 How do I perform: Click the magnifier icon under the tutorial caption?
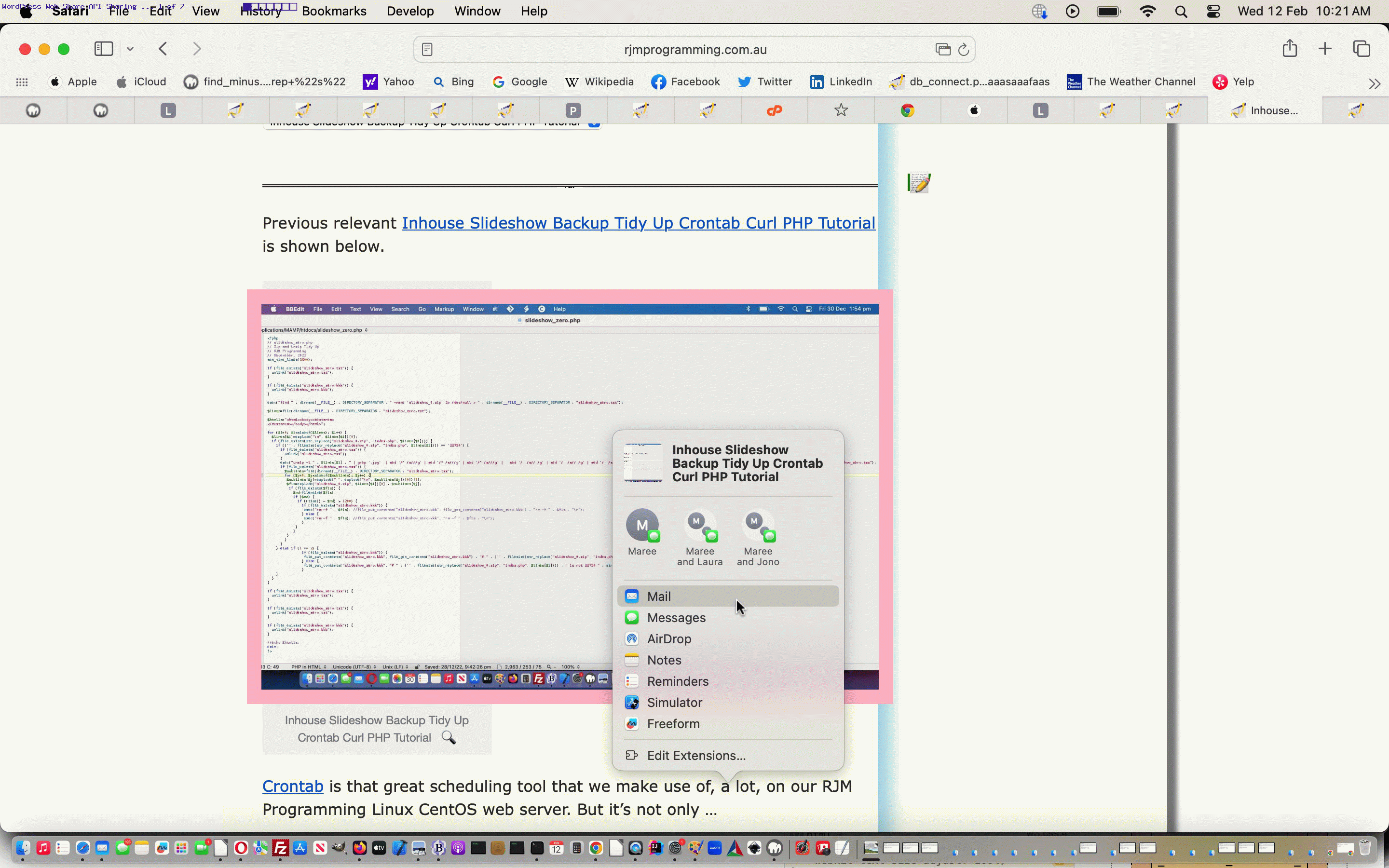[x=449, y=738]
